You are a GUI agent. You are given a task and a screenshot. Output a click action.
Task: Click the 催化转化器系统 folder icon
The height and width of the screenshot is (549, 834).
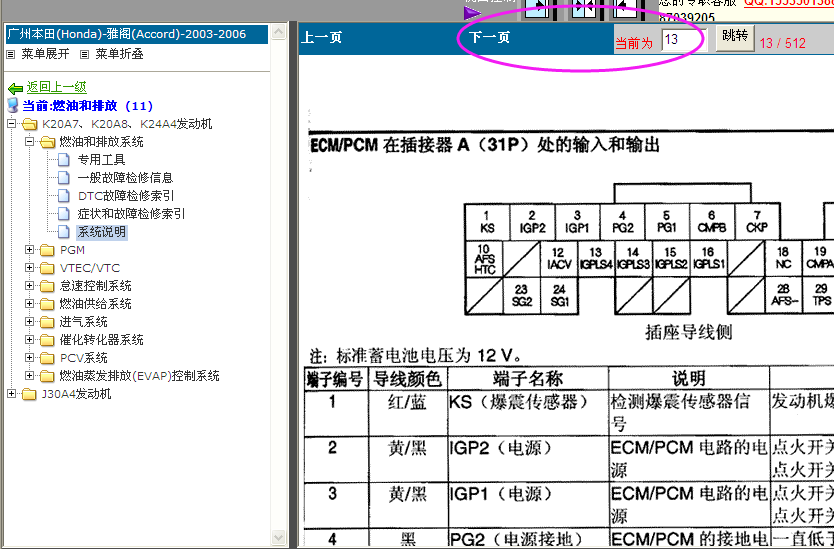(48, 340)
